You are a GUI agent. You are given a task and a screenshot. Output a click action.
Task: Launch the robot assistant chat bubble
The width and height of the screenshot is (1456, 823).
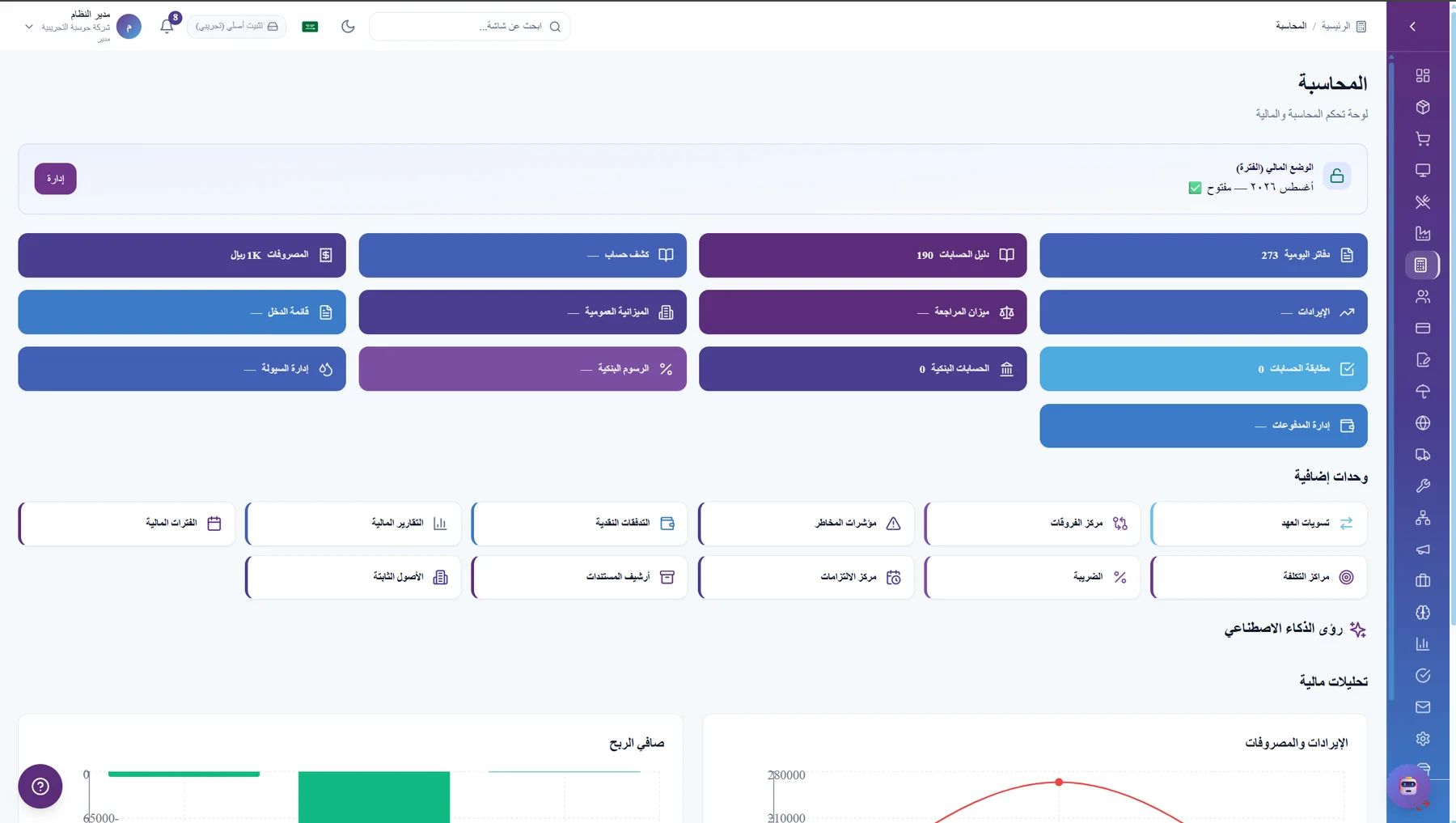coord(1408,785)
